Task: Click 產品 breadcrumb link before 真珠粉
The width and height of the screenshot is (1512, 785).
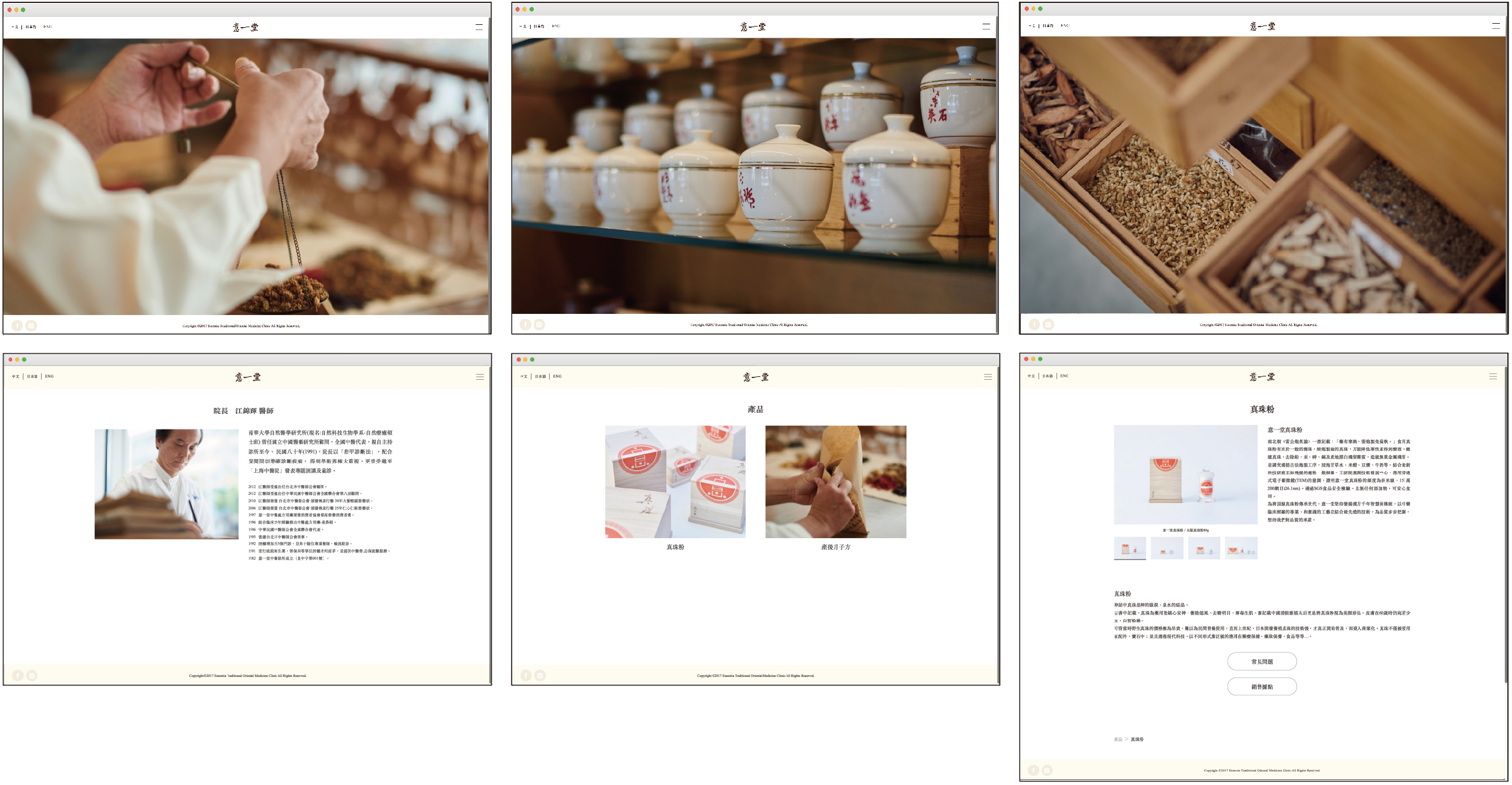Action: 1118,739
